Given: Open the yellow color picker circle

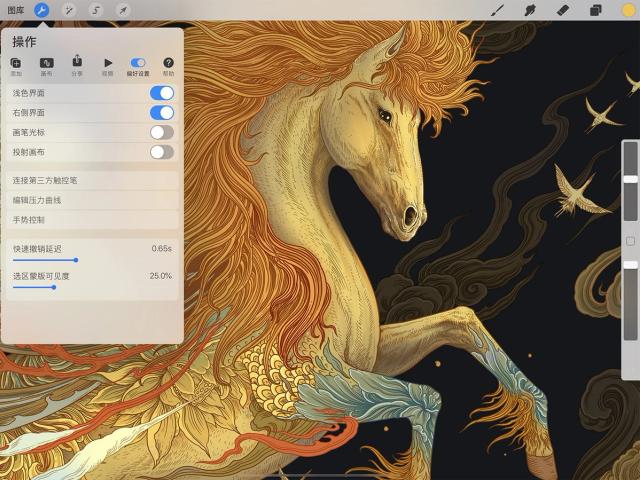Looking at the screenshot, I should 629,10.
